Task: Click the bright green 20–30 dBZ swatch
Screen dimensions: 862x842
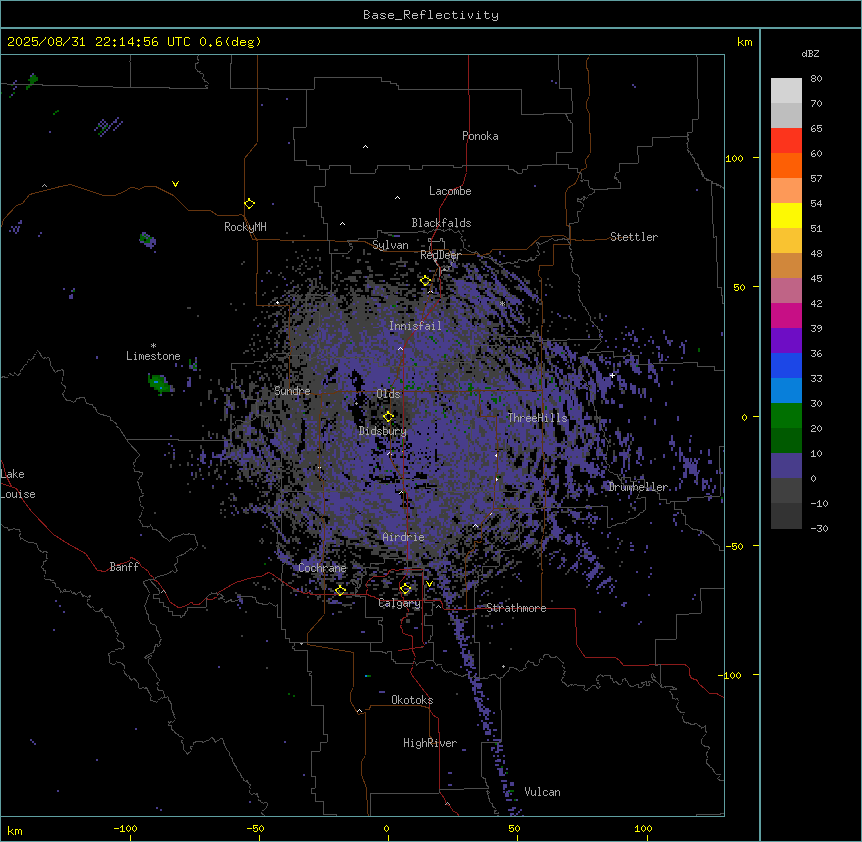Action: click(x=786, y=416)
